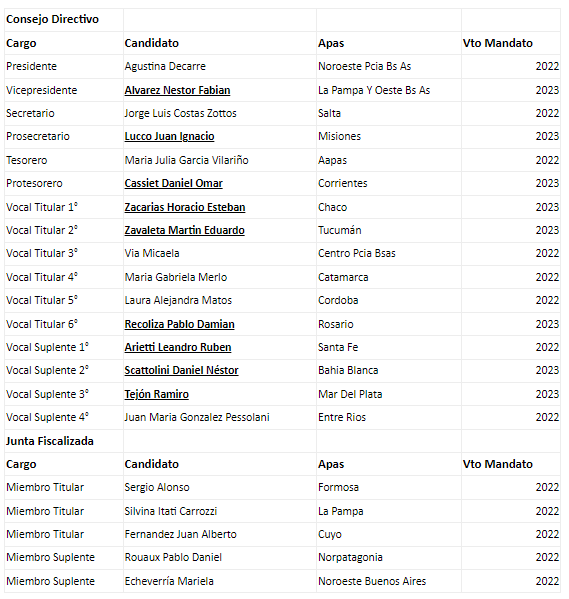Select the Presidente cargo cell
Screen dimensions: 569x599
(64, 66)
